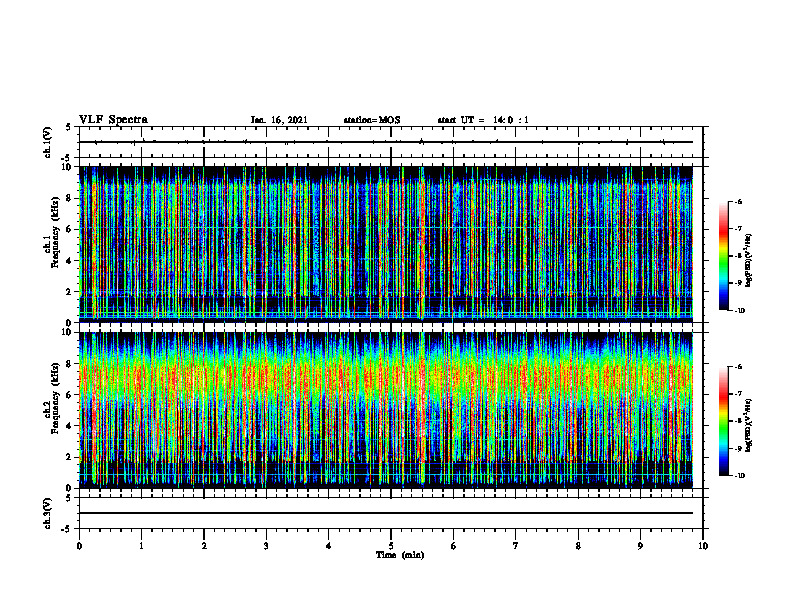Click the "ch.3(V)" waveform axis label

pos(48,513)
